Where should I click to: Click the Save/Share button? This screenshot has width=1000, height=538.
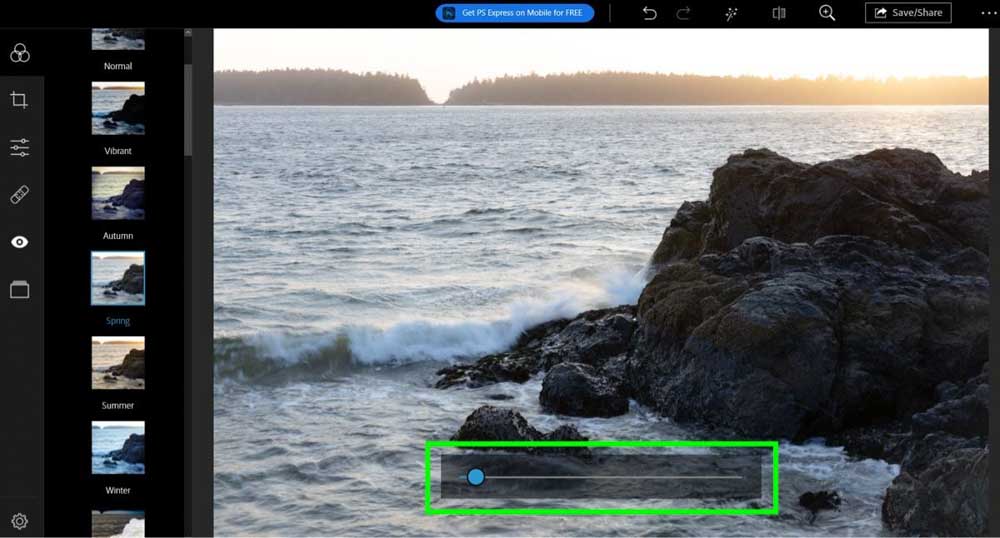[908, 13]
